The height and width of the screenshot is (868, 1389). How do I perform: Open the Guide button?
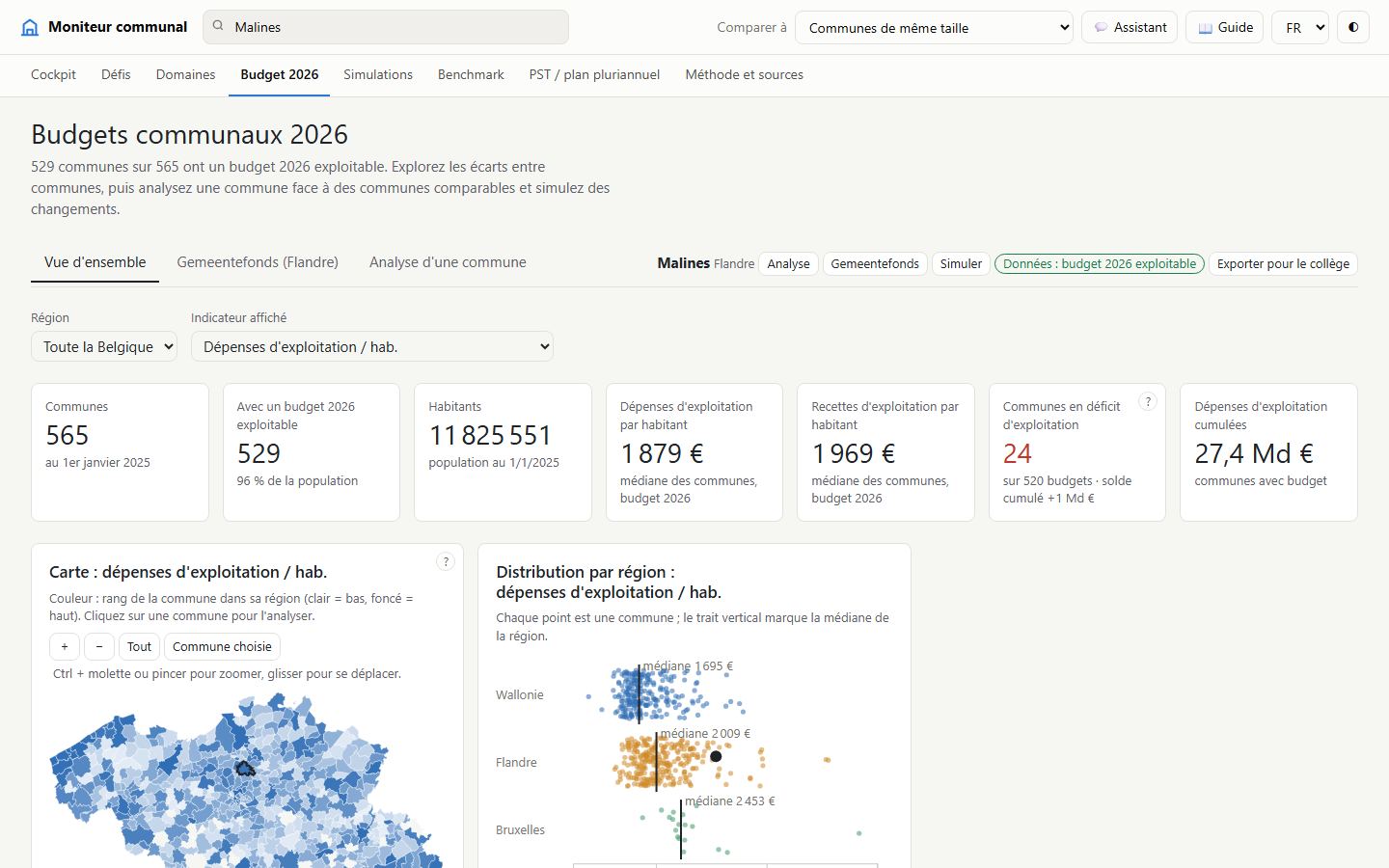tap(1225, 27)
